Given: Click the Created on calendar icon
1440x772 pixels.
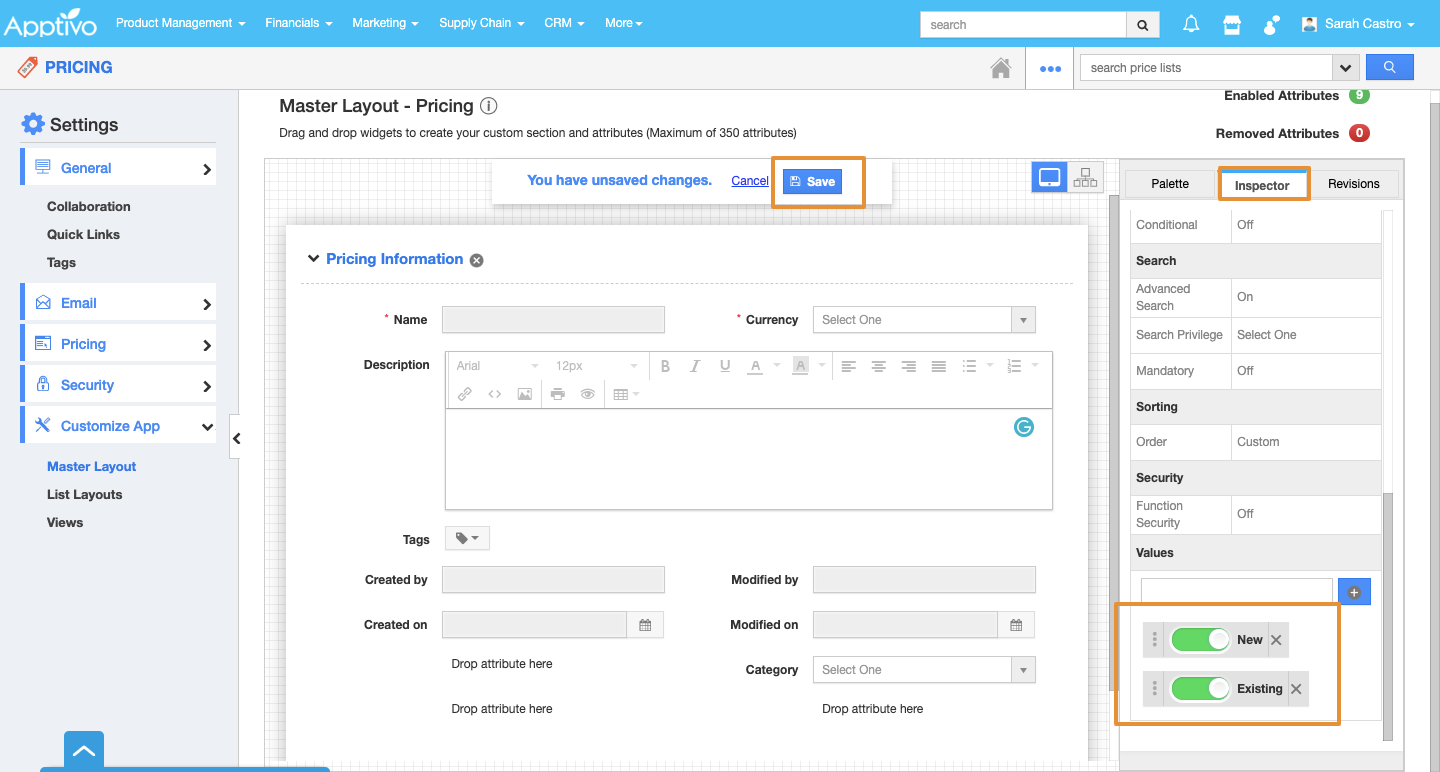Looking at the screenshot, I should (x=645, y=625).
